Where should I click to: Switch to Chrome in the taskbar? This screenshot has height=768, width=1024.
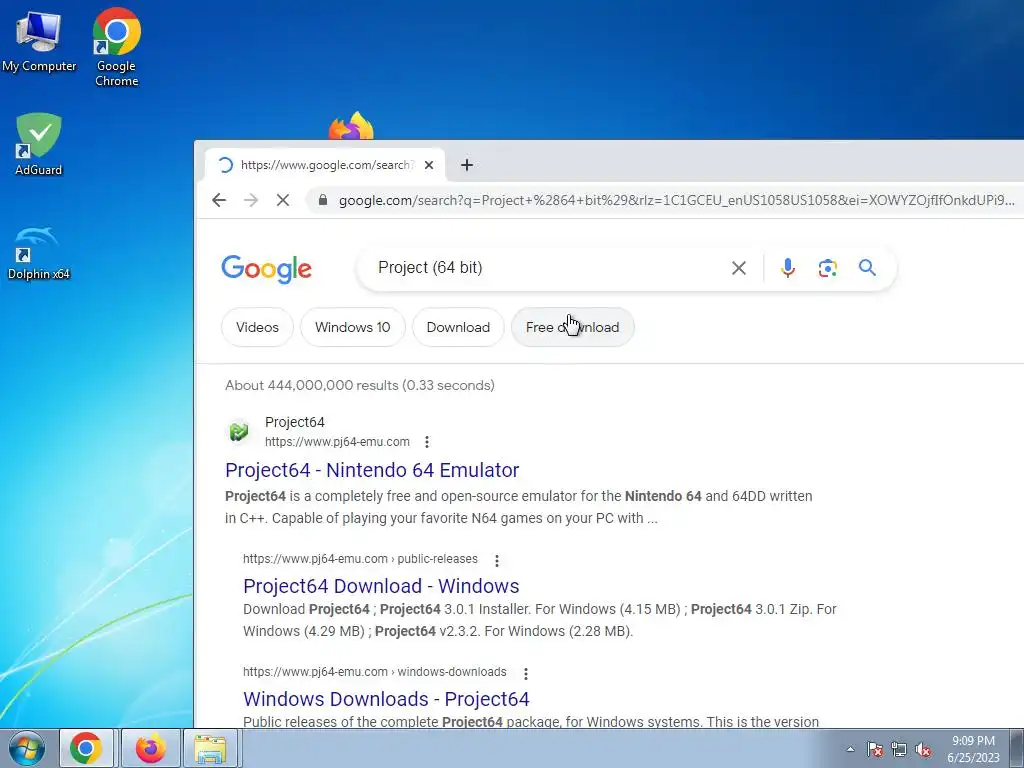coord(86,748)
